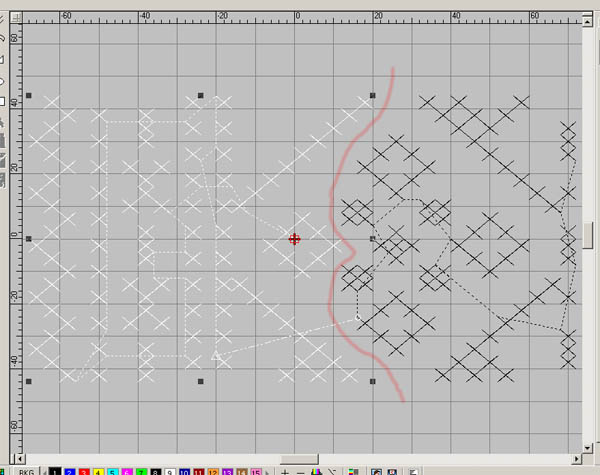
Task: Click the vertical scrollbar thumb
Action: tap(587, 235)
